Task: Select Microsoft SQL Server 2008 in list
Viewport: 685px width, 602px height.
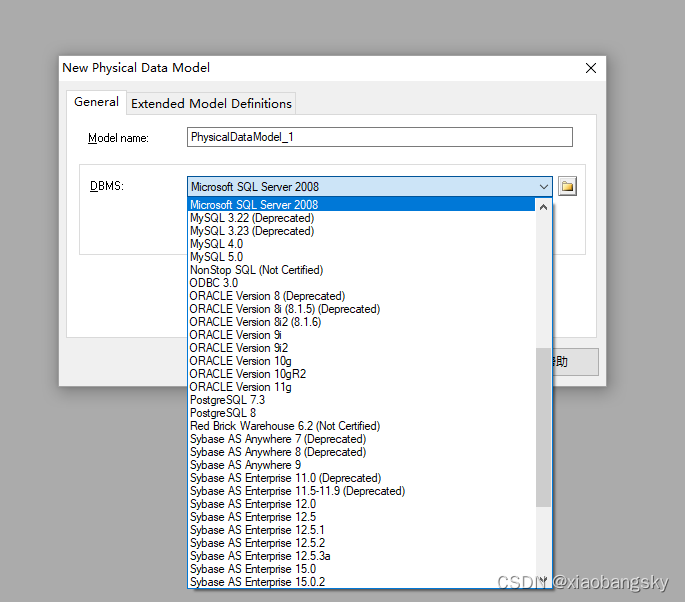Action: [361, 204]
